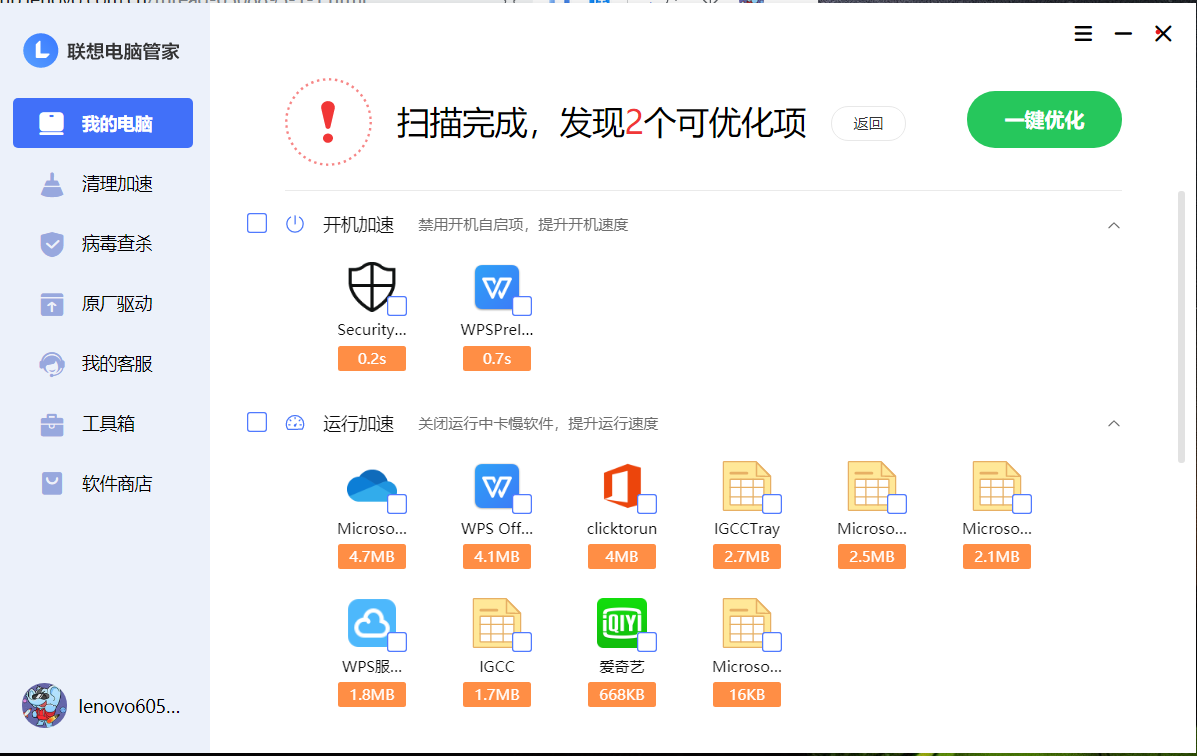This screenshot has height=756, width=1197.
Task: Open 病毒查杀 in the sidebar
Action: 103,244
